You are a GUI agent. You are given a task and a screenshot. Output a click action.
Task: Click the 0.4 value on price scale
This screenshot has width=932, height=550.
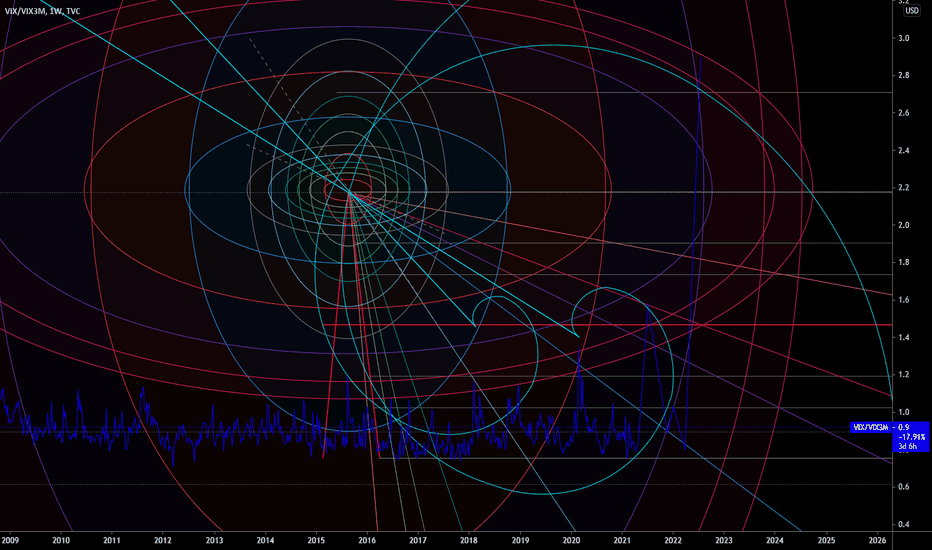[904, 524]
